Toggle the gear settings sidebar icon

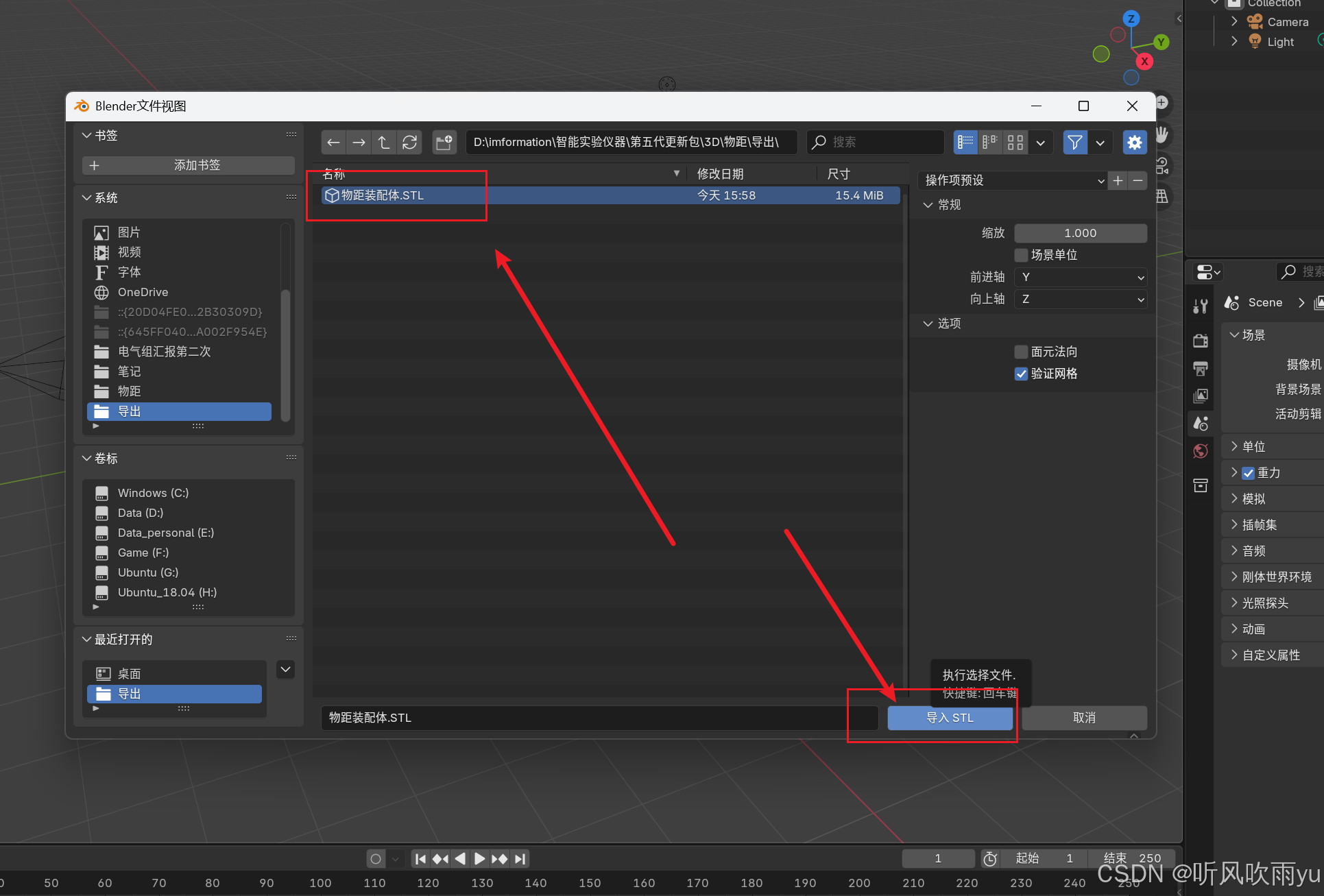coord(1134,142)
